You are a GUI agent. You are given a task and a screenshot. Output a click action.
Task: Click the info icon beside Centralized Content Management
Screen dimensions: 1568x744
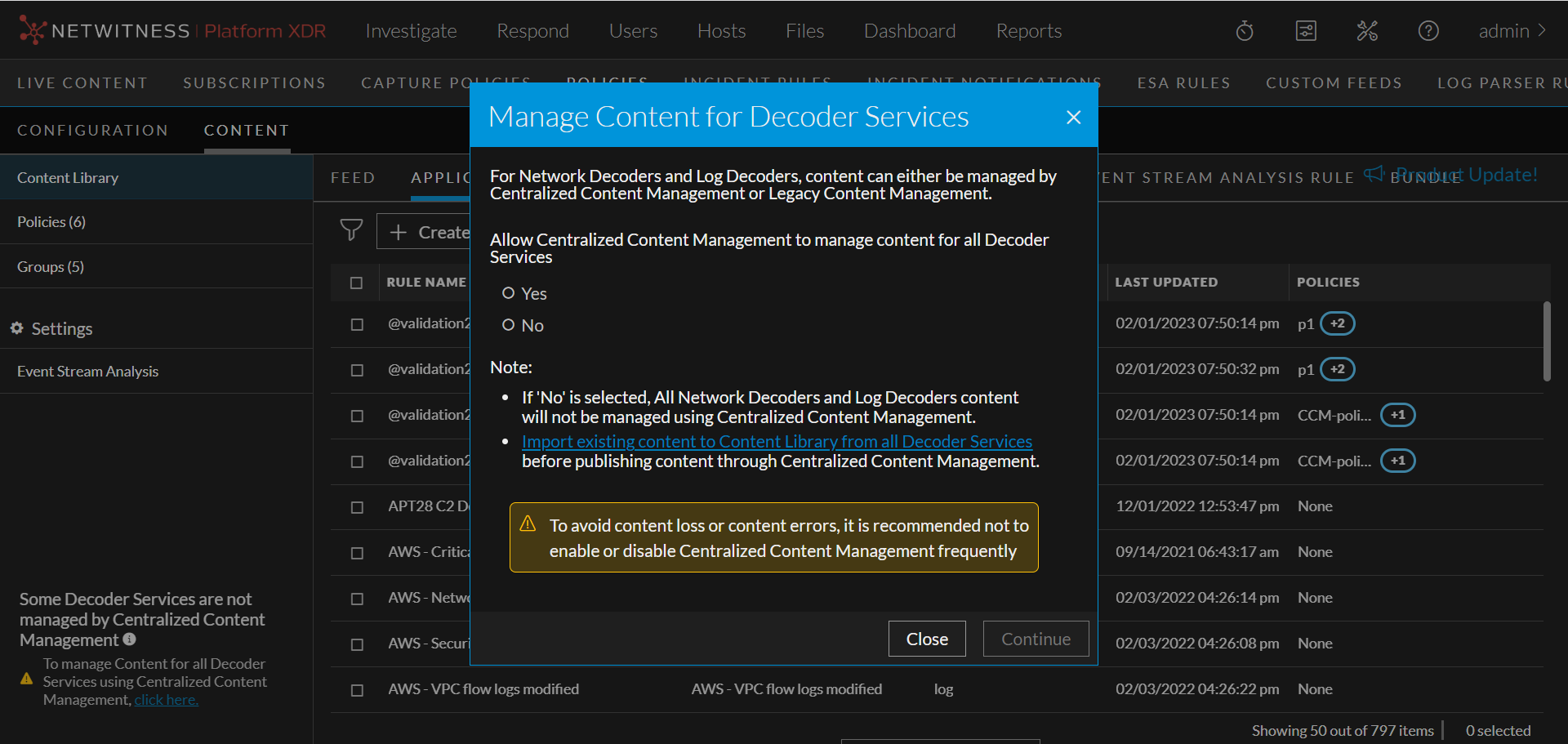[128, 640]
